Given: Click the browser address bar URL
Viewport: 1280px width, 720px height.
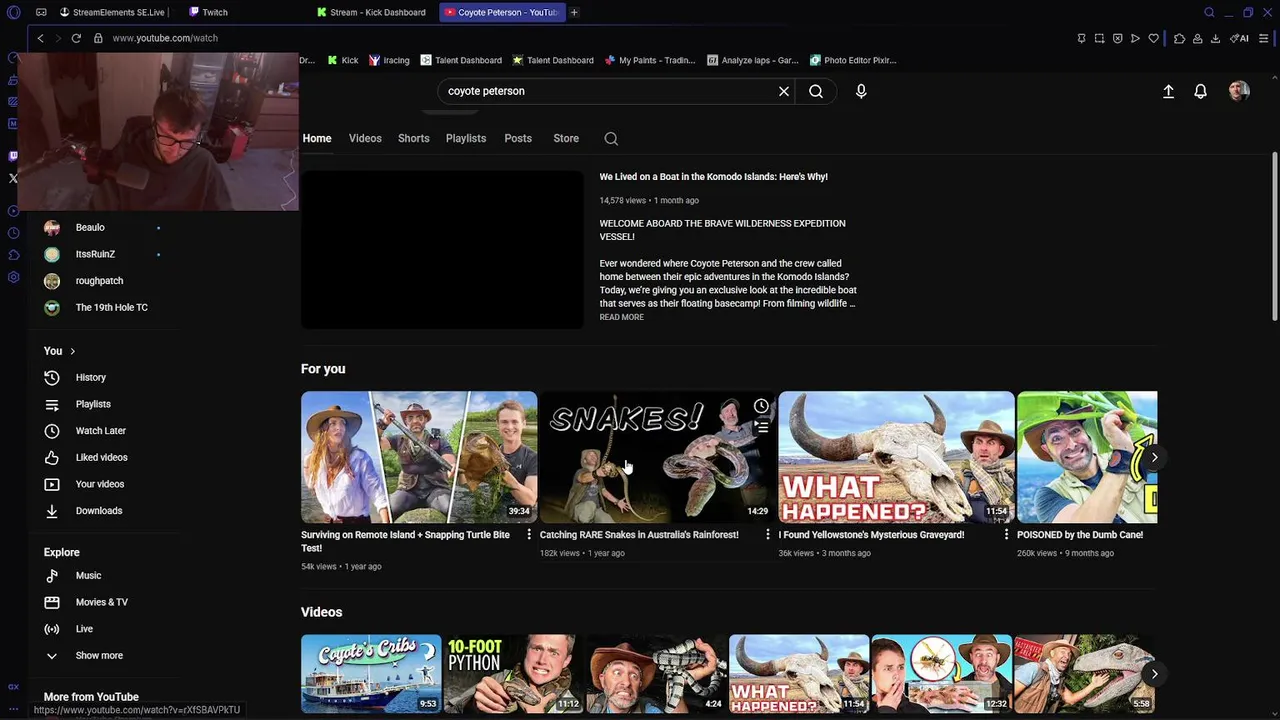Looking at the screenshot, I should pyautogui.click(x=165, y=38).
